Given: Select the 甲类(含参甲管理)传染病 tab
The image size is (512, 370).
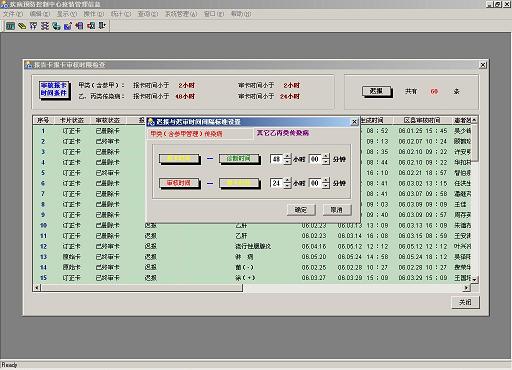Looking at the screenshot, I should pos(186,134).
